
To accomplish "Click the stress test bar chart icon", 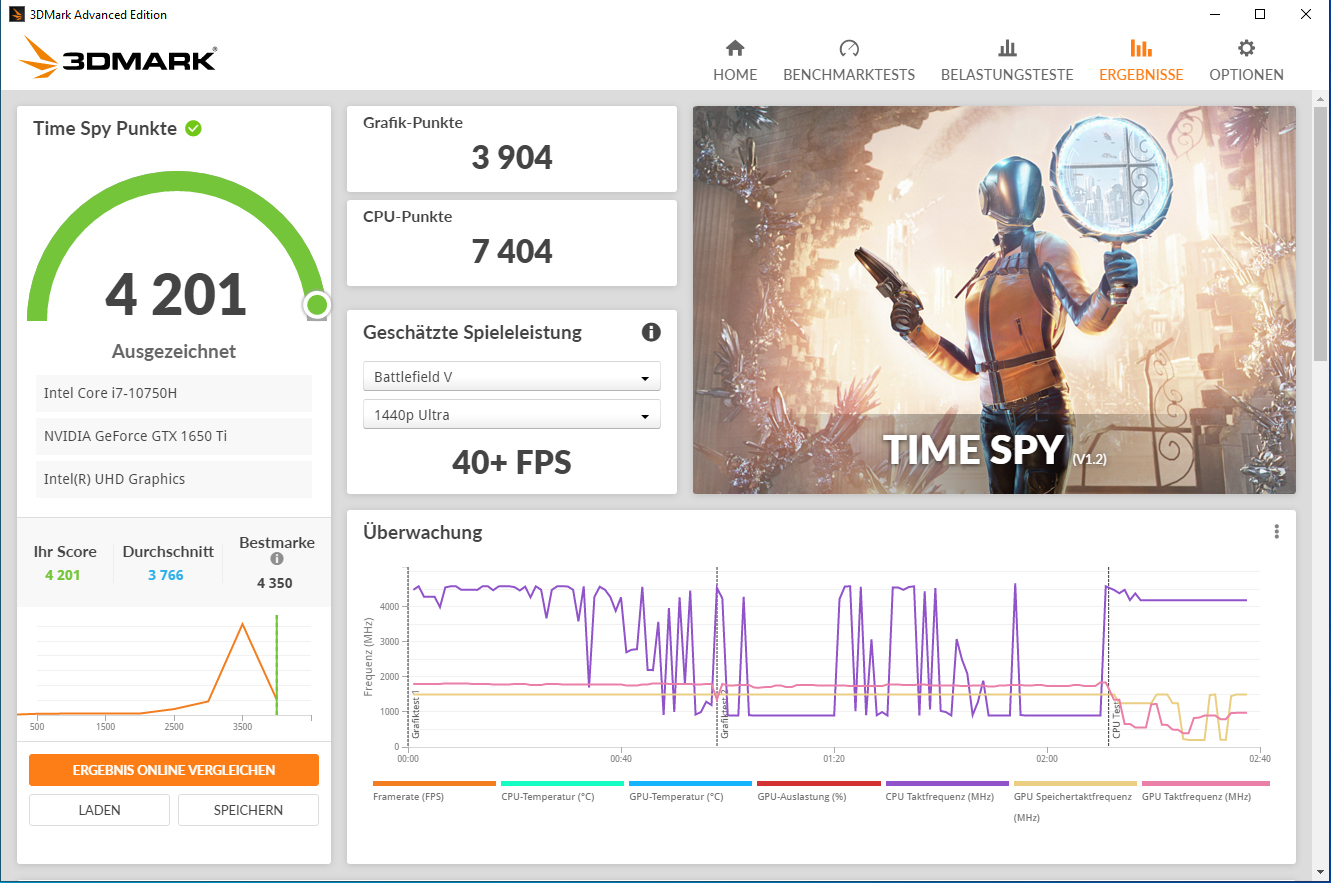I will (x=1007, y=48).
